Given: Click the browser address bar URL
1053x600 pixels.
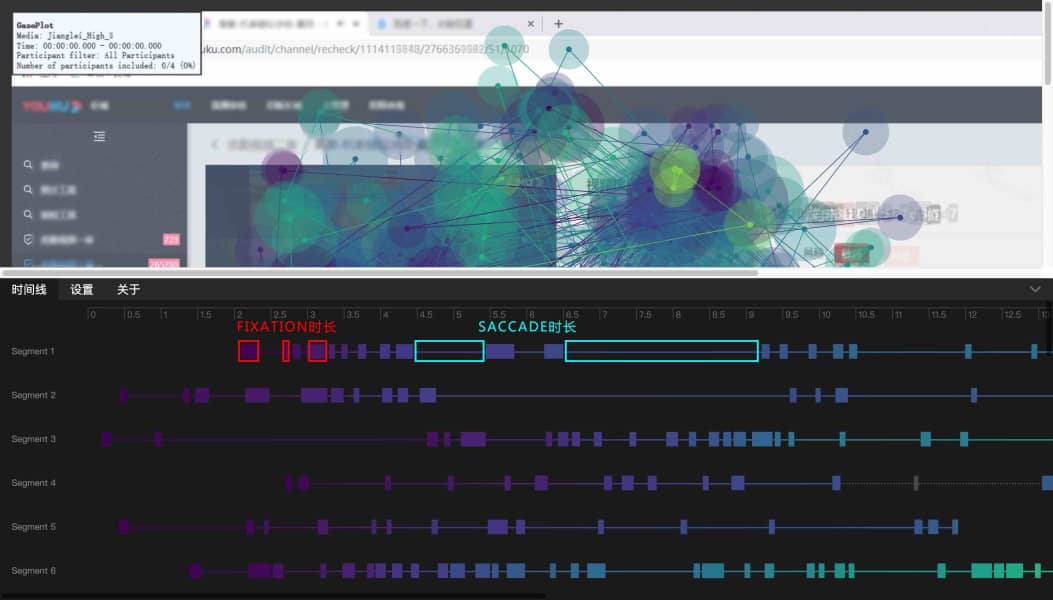Looking at the screenshot, I should [366, 49].
